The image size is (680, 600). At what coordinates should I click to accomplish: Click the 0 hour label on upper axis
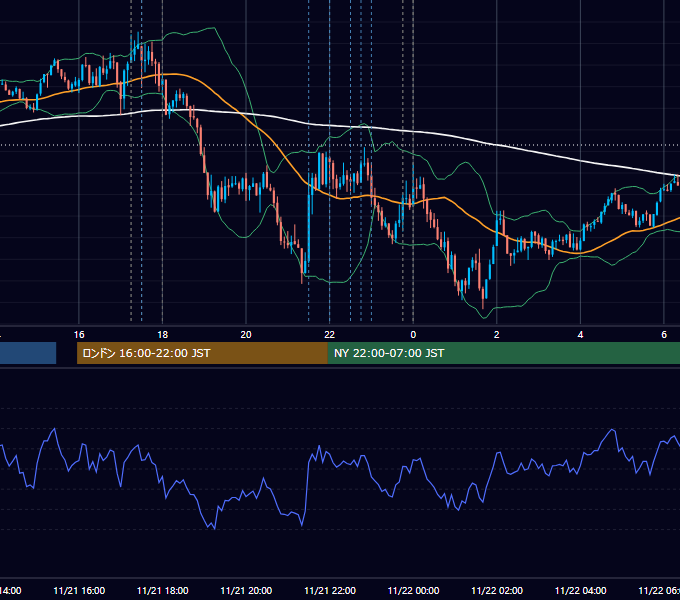click(x=413, y=335)
